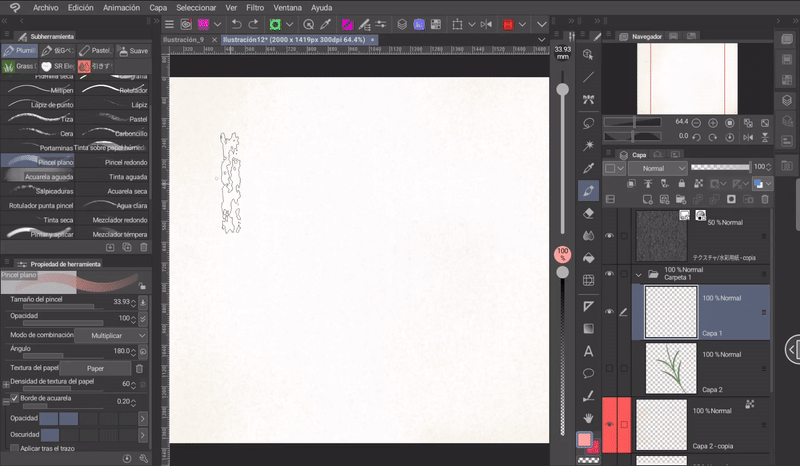
Task: Click the Undo arrow in command bar
Action: pos(236,24)
